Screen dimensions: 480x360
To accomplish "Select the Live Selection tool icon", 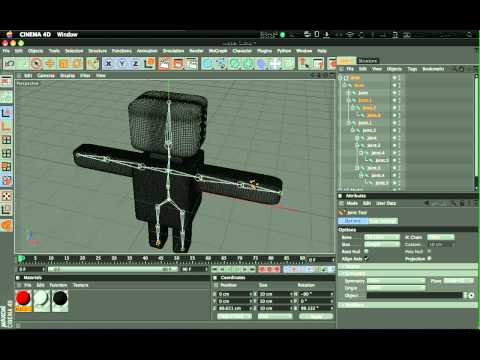I will coord(36,63).
